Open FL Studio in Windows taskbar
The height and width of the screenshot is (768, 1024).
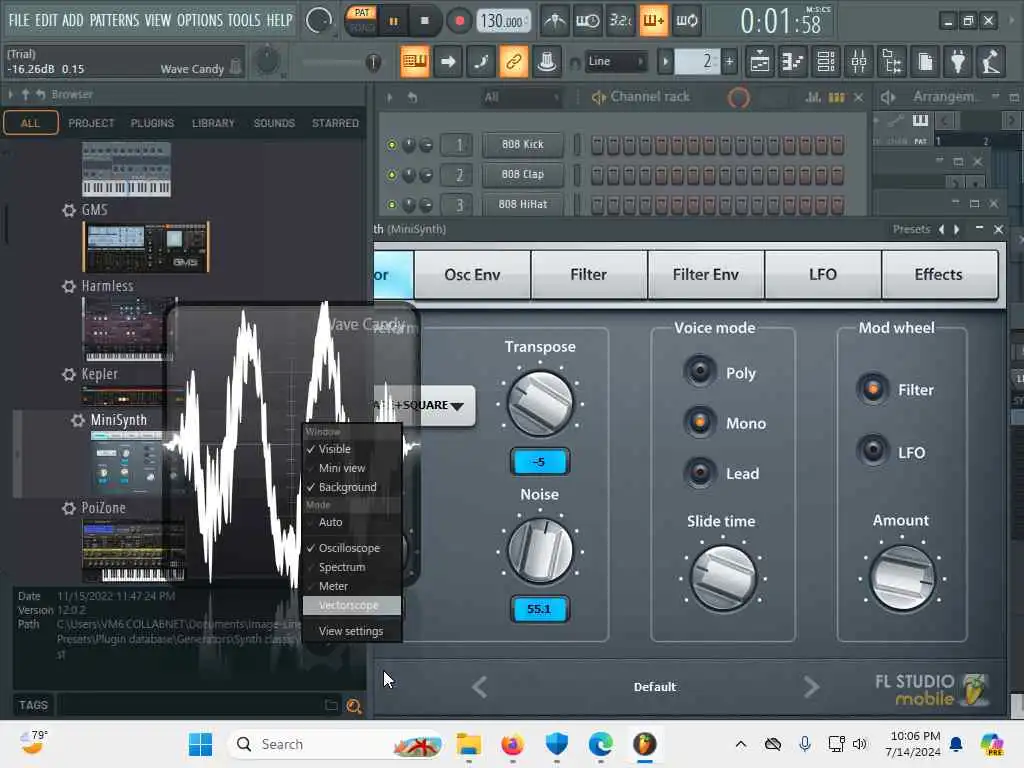click(645, 744)
